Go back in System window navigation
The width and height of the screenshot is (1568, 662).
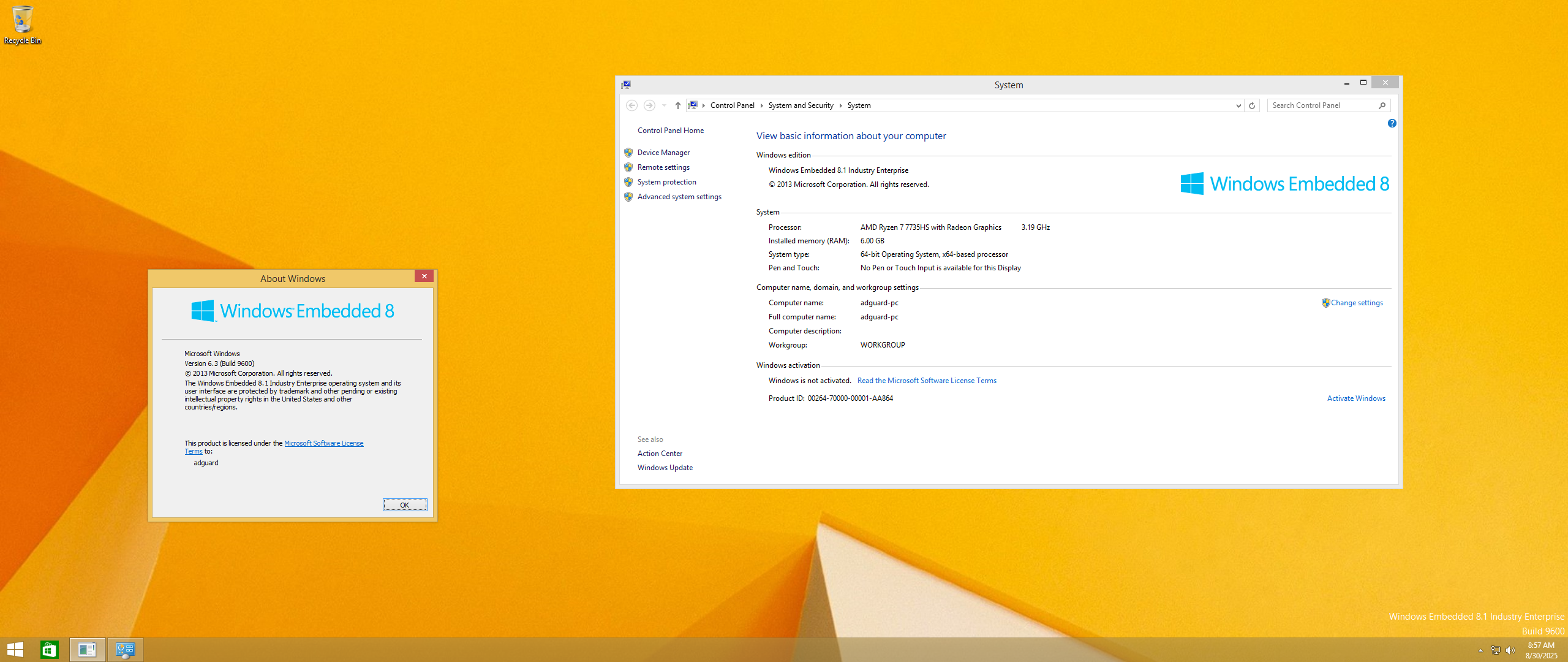(631, 105)
